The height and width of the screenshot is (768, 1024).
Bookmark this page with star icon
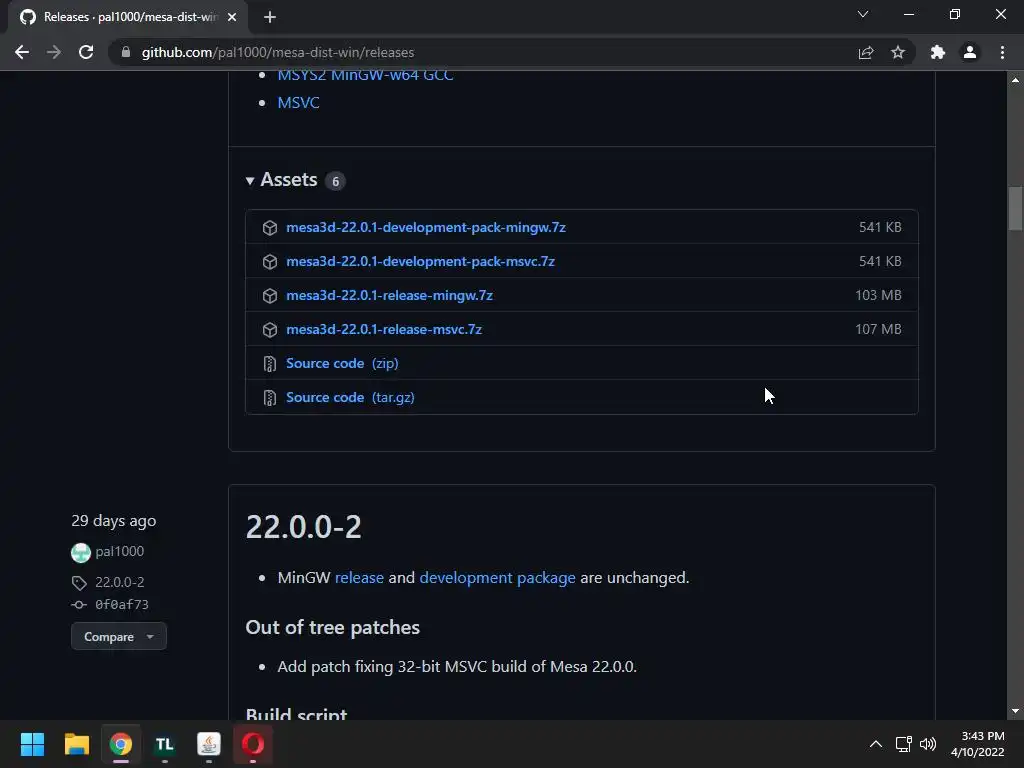(x=898, y=52)
